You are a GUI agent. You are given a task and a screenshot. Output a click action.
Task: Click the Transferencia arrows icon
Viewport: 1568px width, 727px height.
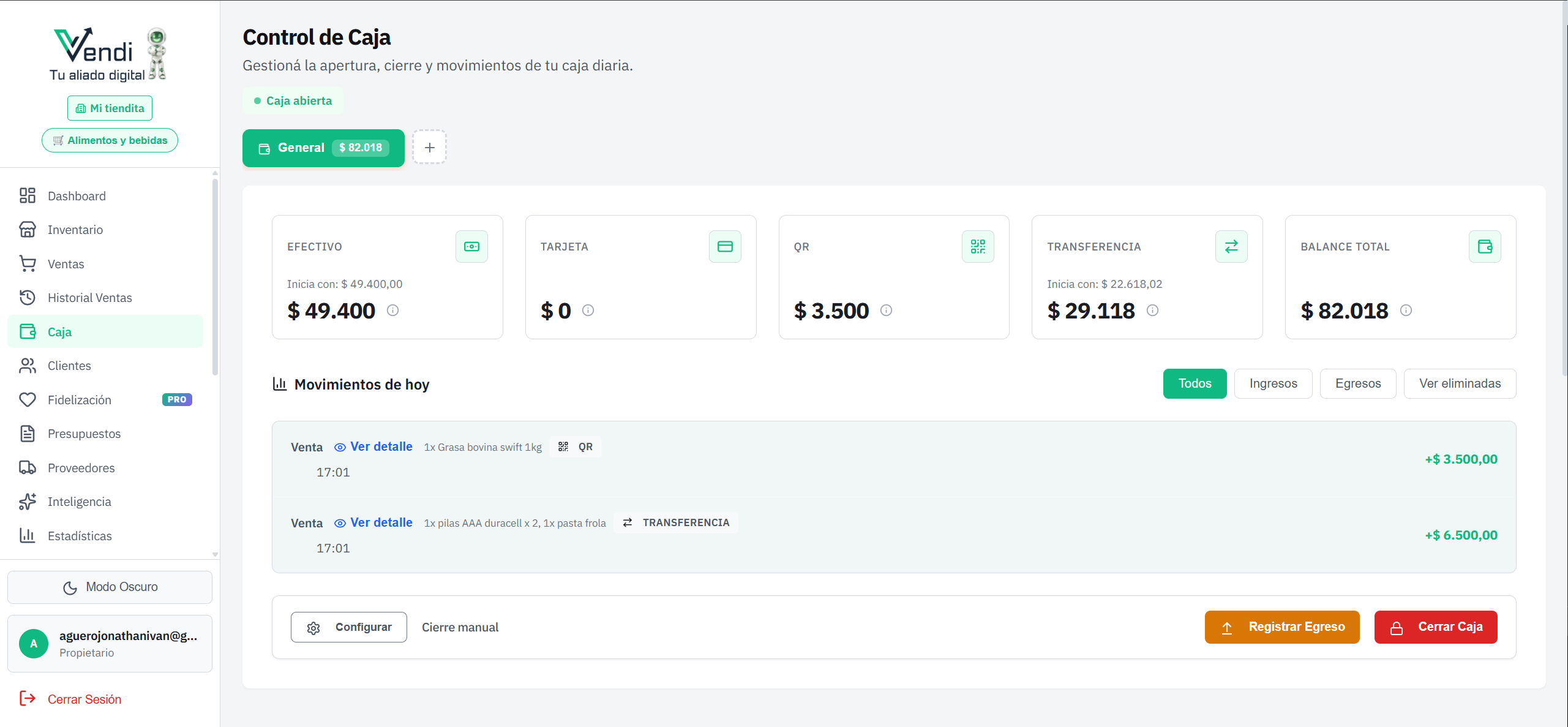(1231, 246)
